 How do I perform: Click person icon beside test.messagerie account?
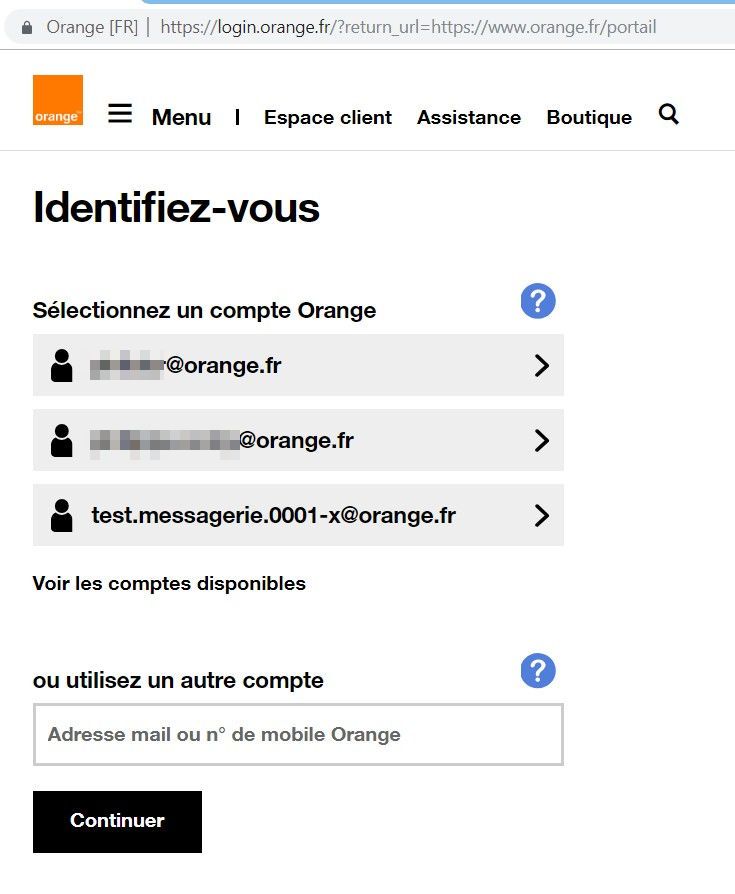point(62,516)
